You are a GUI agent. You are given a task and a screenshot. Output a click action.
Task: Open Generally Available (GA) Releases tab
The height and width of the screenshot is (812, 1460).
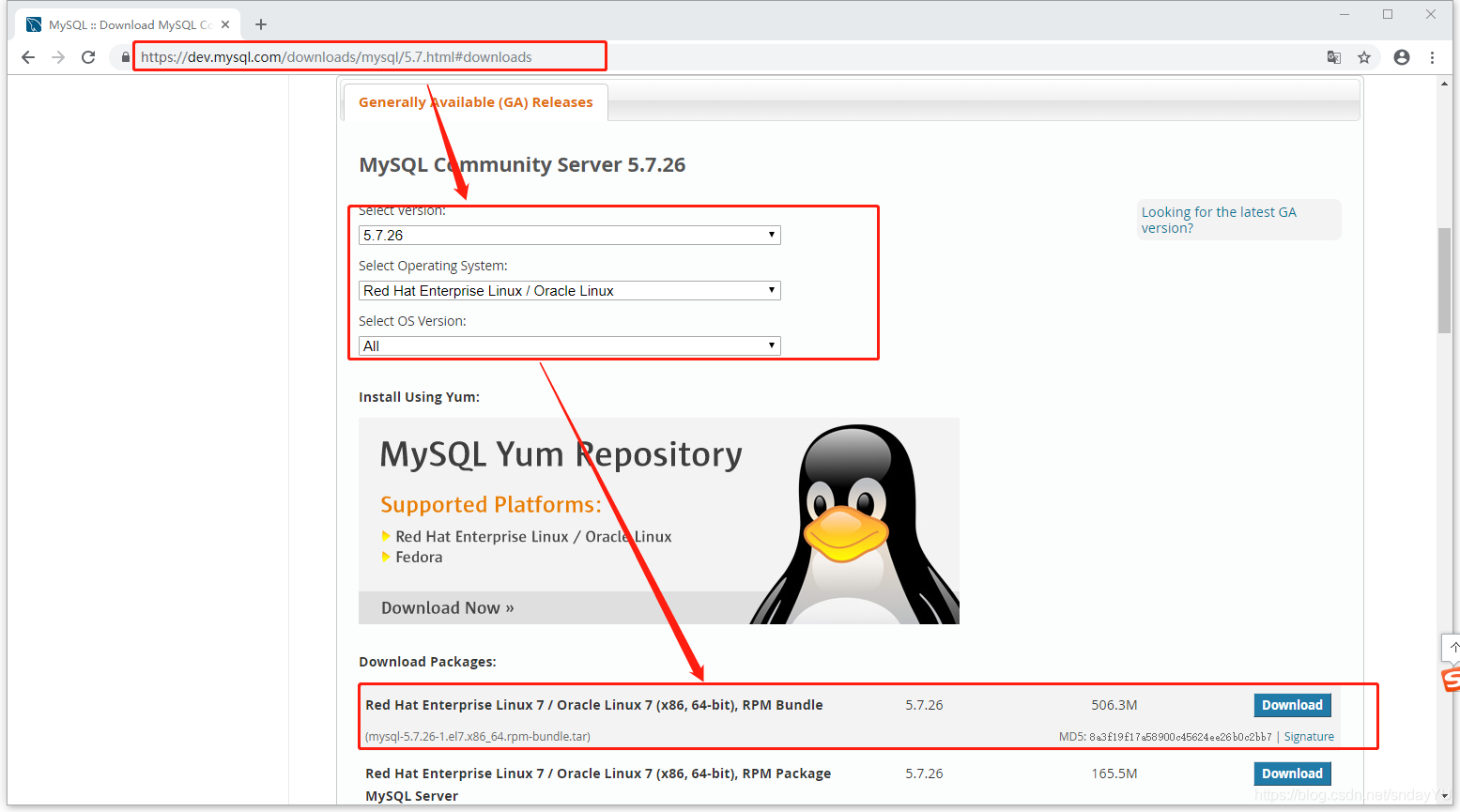(475, 102)
